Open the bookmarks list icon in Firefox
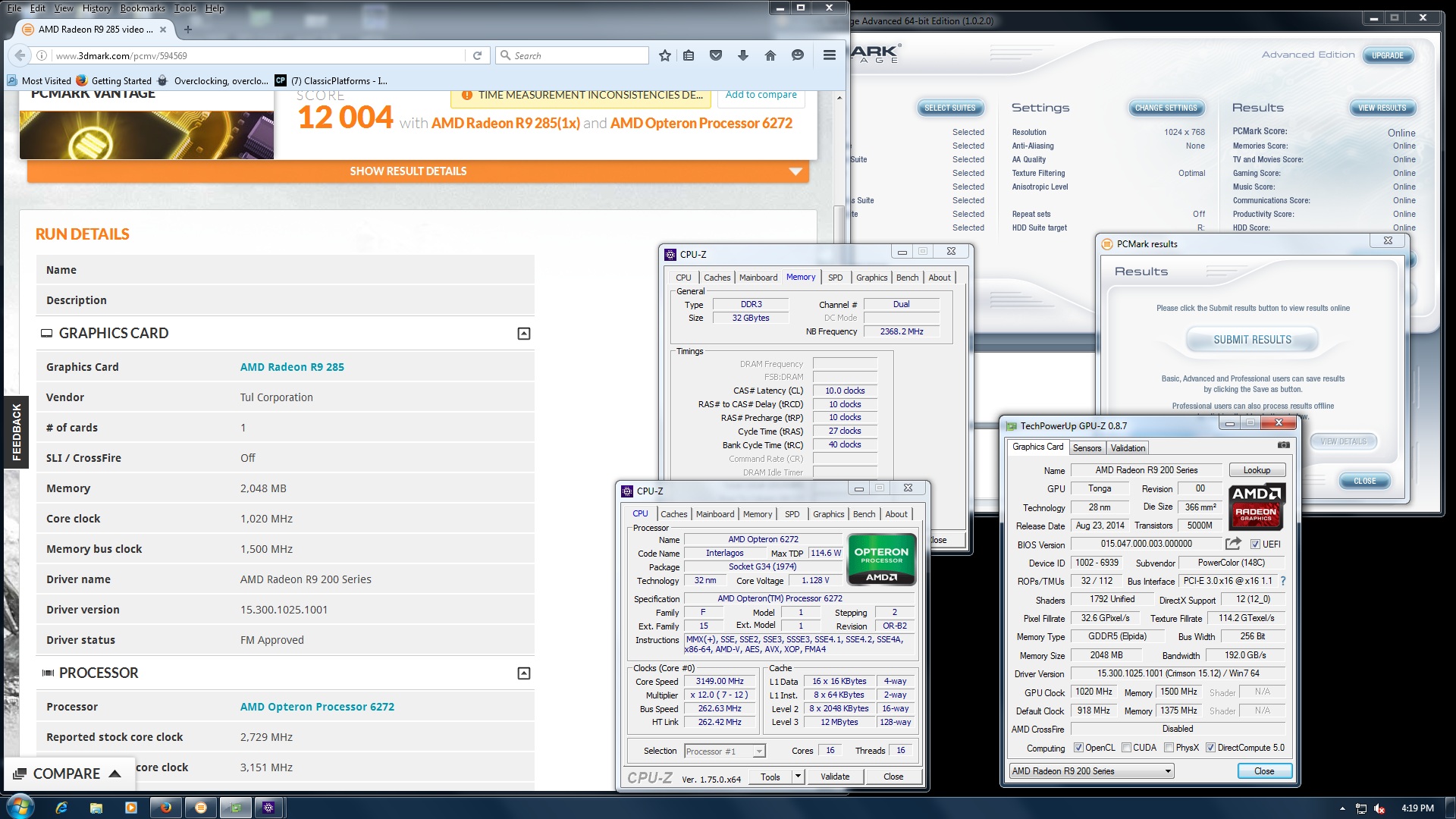This screenshot has height=819, width=1456. tap(689, 55)
